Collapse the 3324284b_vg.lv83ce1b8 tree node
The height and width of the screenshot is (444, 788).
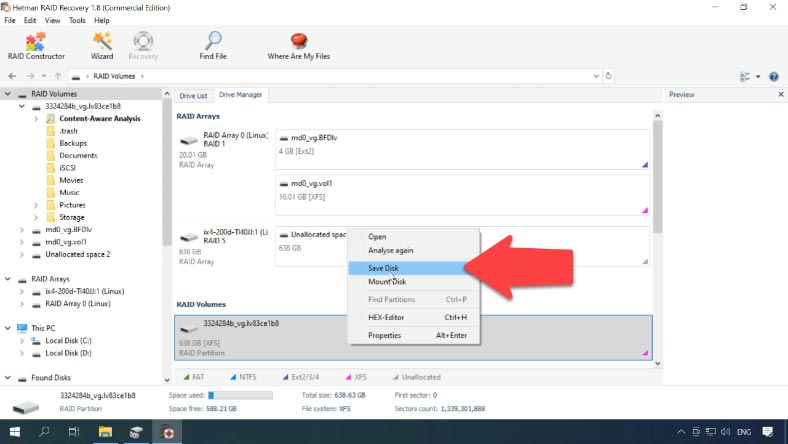[22, 106]
